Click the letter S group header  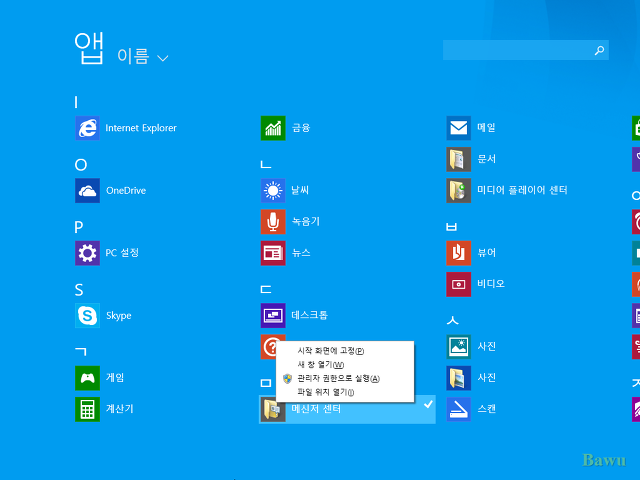79,290
